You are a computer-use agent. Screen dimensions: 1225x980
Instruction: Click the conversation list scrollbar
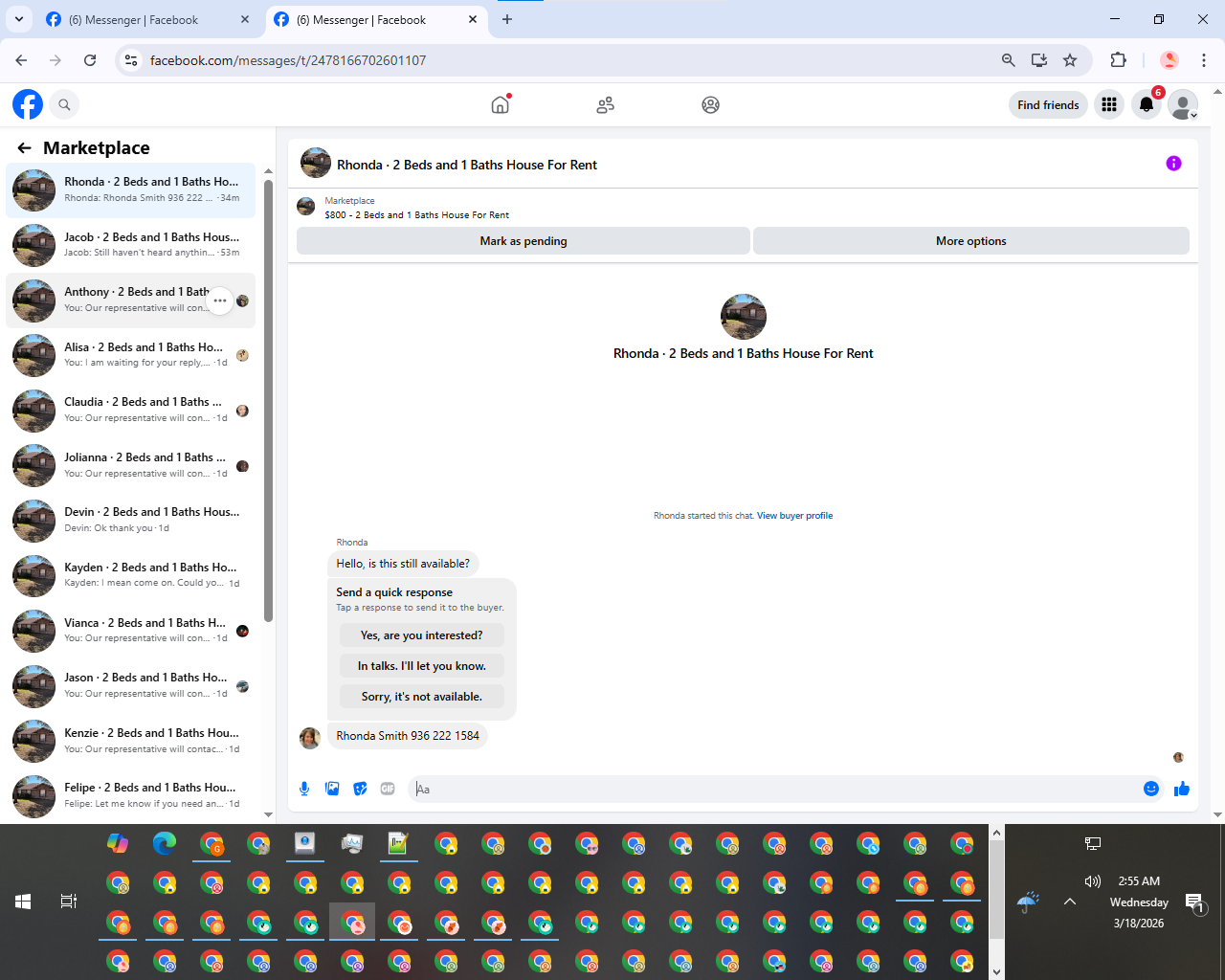pos(268,400)
